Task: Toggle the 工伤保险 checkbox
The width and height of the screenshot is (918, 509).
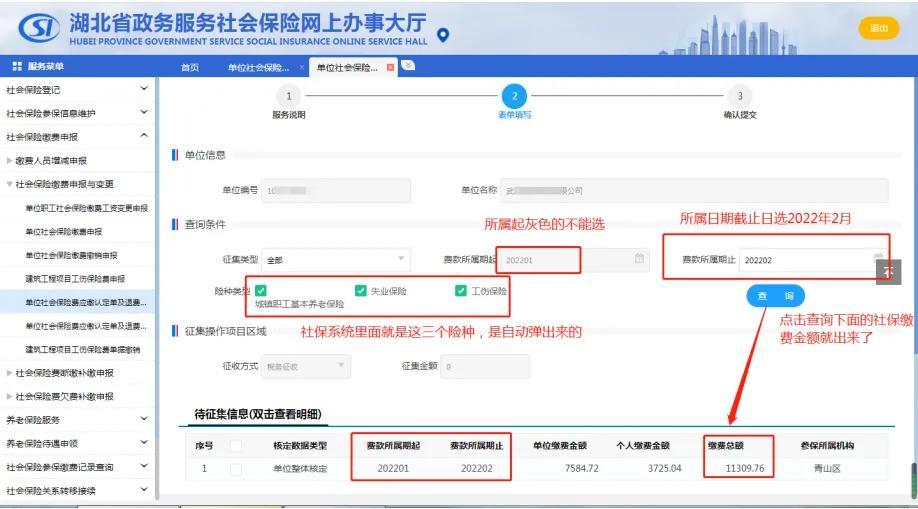Action: coord(461,291)
